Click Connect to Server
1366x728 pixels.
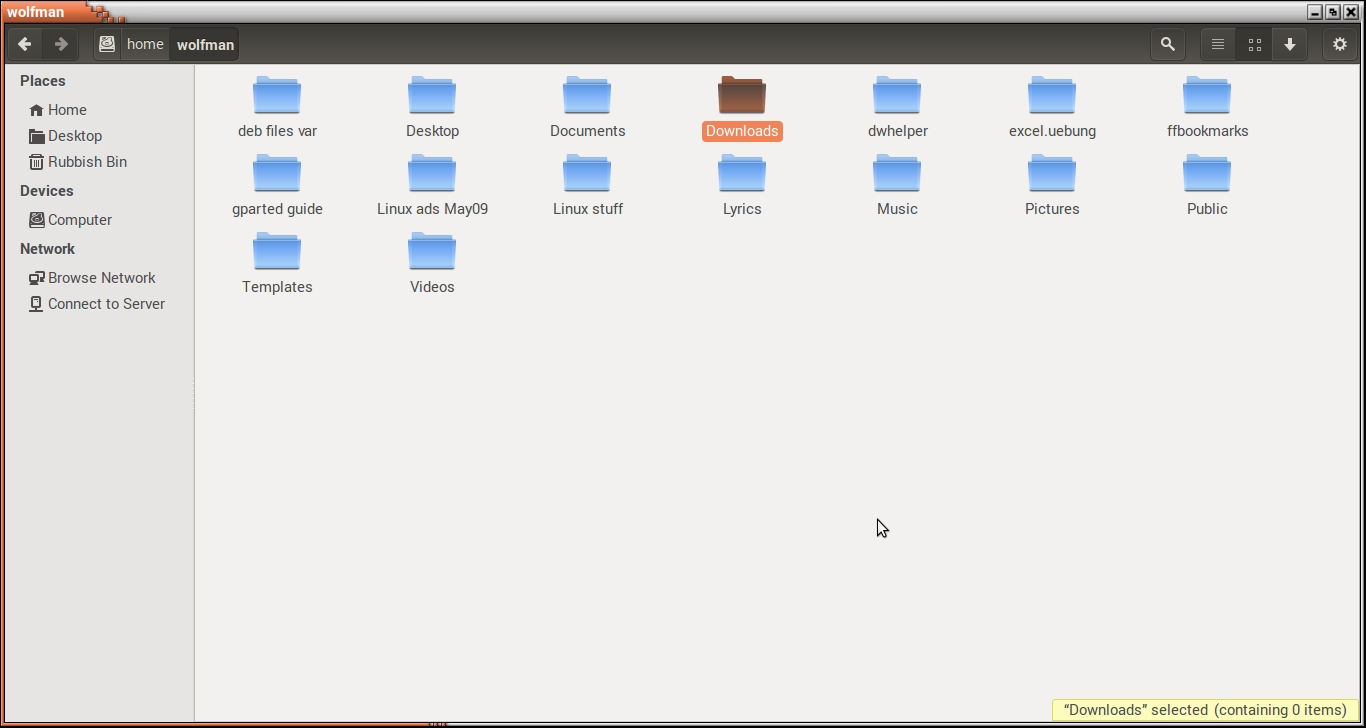(106, 304)
